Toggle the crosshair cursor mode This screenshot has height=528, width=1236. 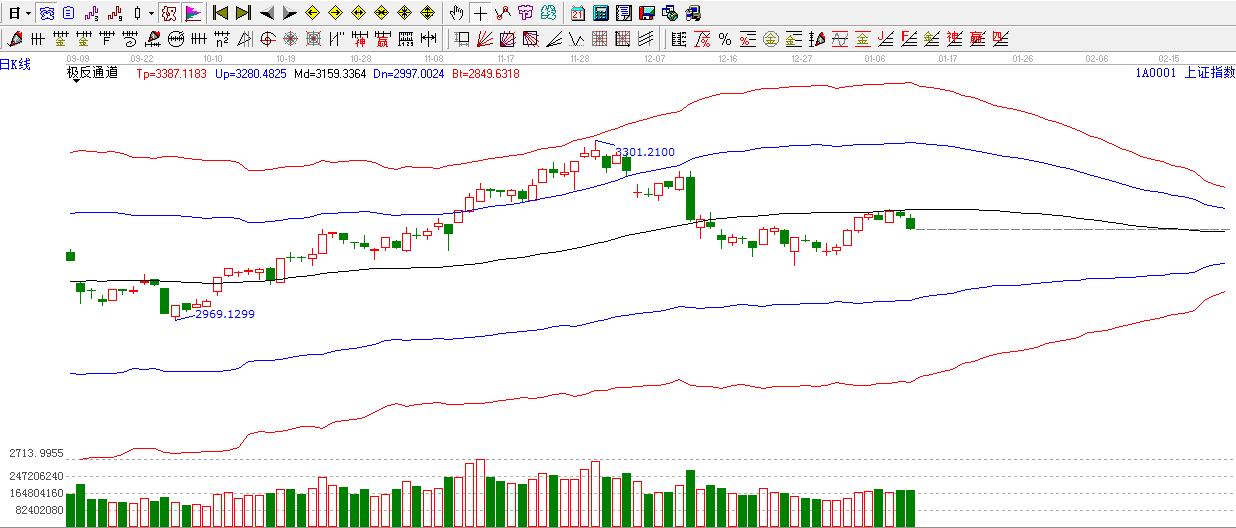point(480,13)
